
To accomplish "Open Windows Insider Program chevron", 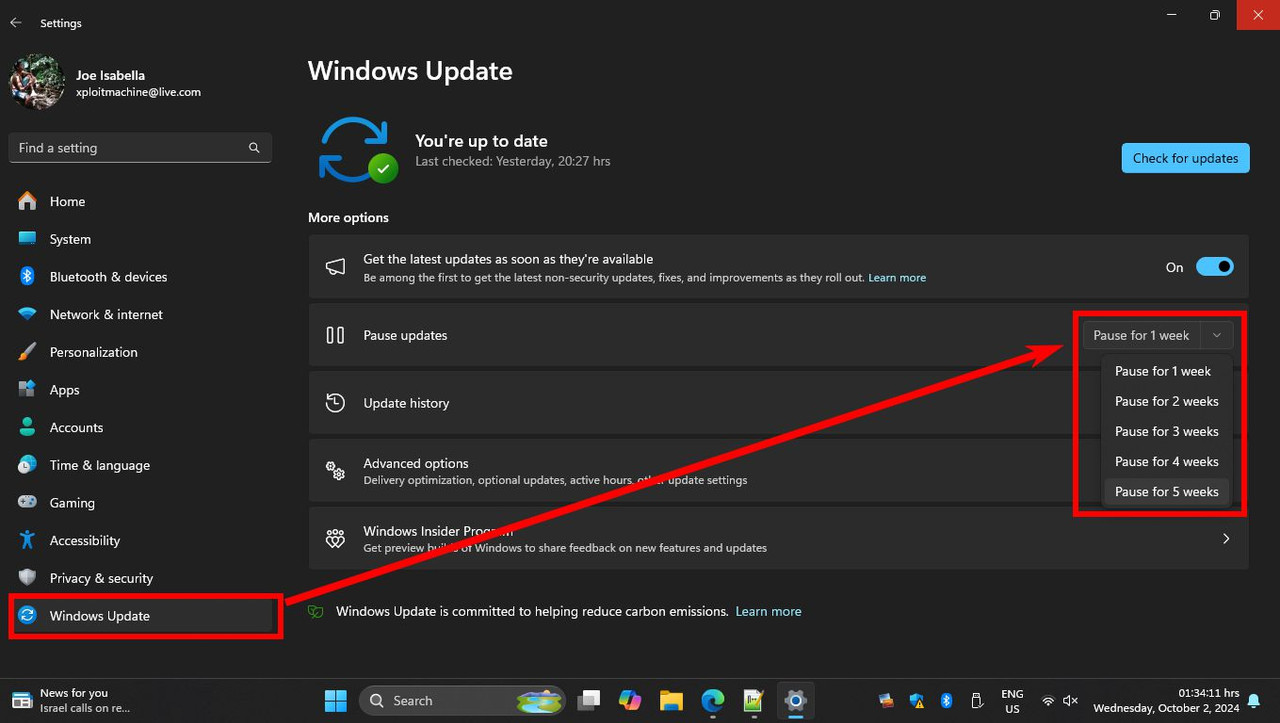I will (x=1226, y=539).
